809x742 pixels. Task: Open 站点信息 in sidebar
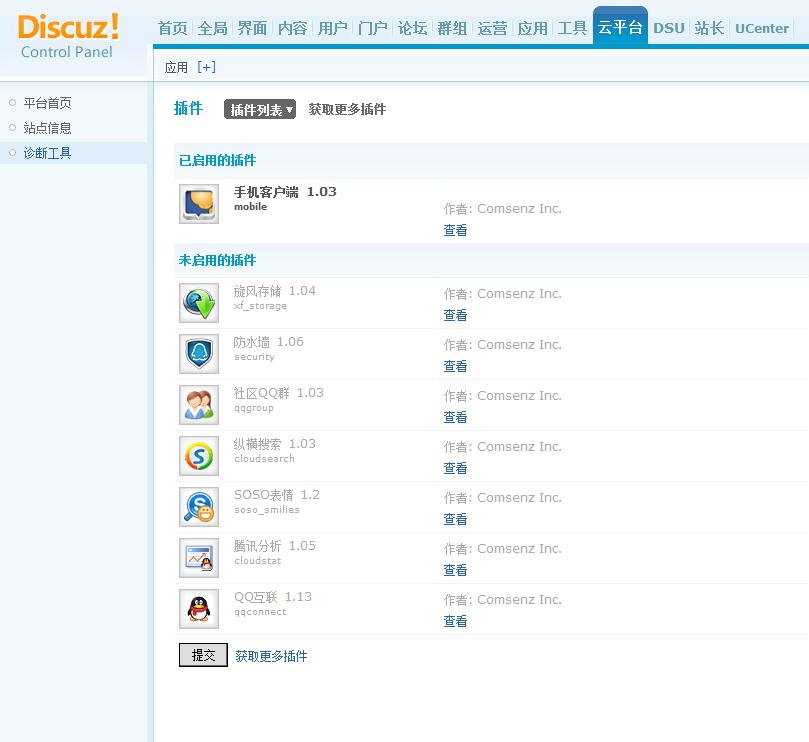pyautogui.click(x=47, y=127)
